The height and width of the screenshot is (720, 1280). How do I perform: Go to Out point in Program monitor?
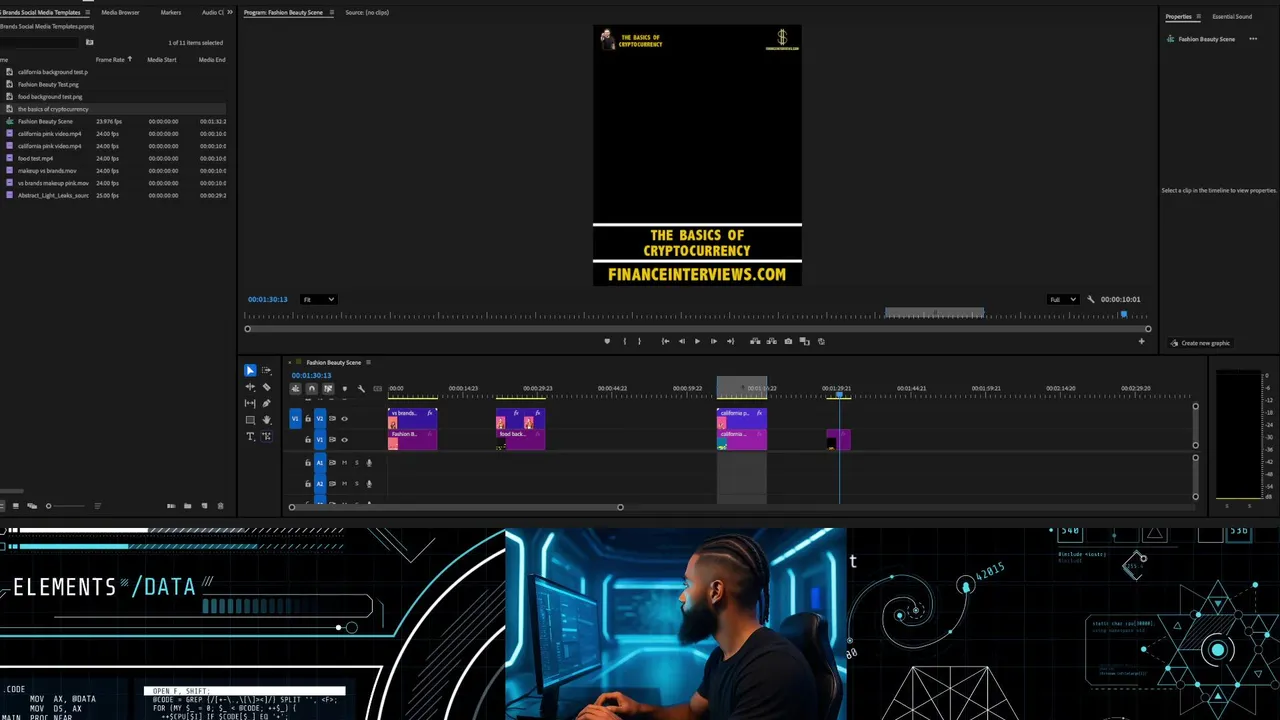click(729, 341)
